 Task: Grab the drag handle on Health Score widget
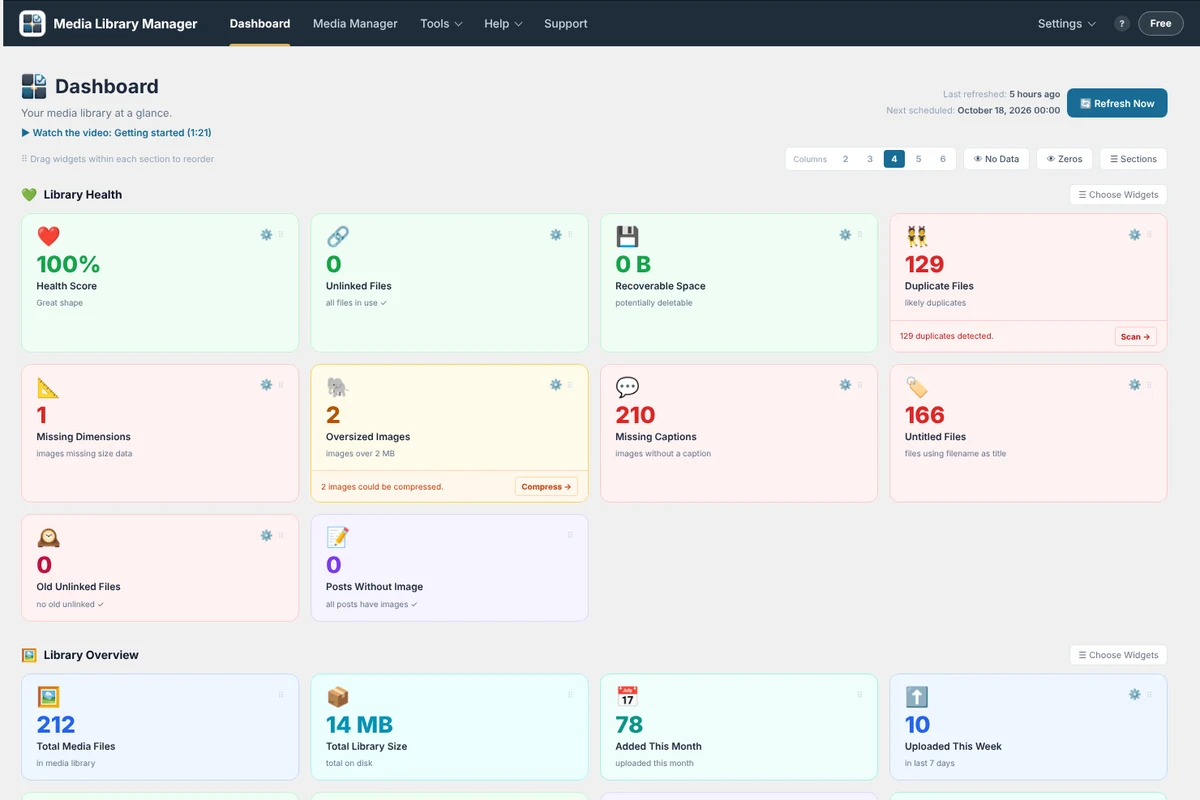[x=281, y=235]
